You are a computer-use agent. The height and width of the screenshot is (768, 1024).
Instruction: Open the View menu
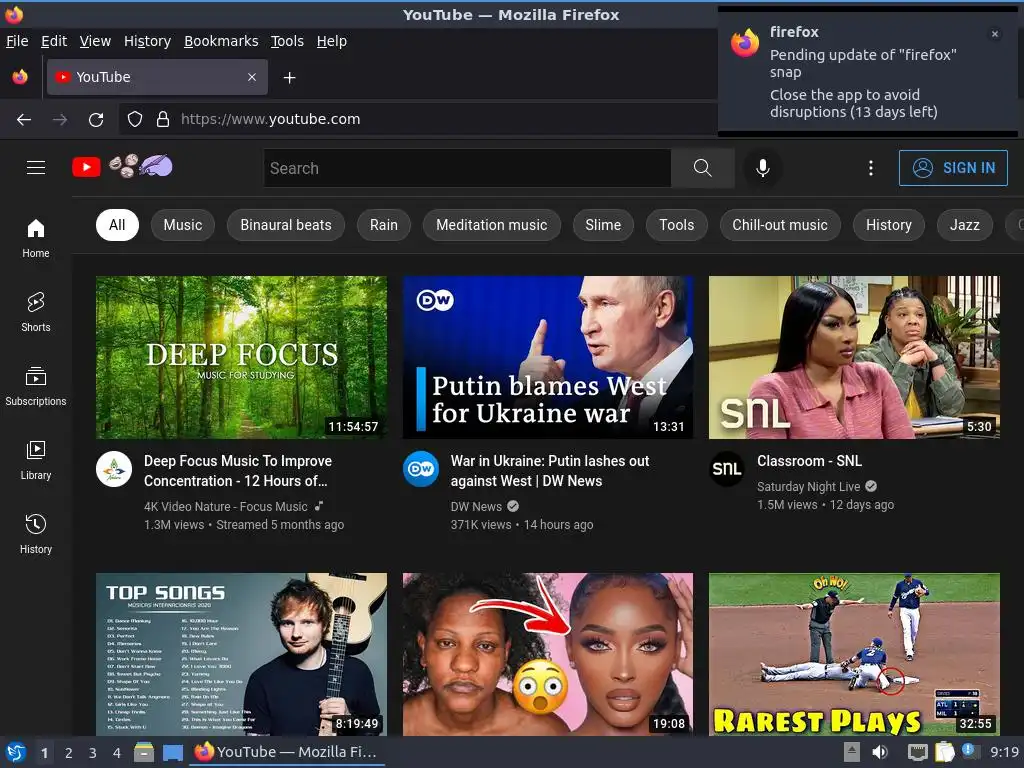point(95,41)
